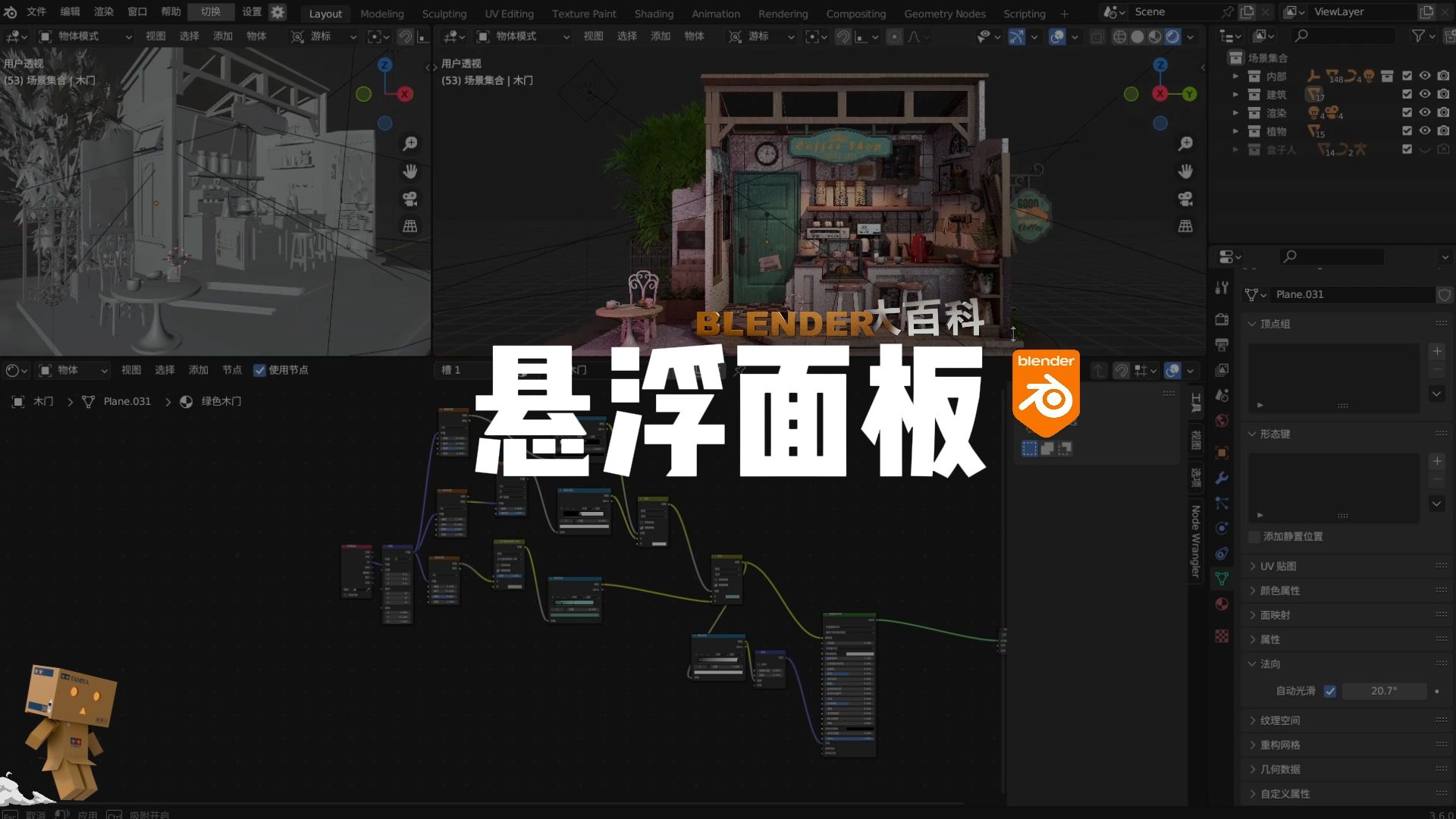Expand the 内部 collection tree
The width and height of the screenshot is (1456, 819).
click(1235, 76)
